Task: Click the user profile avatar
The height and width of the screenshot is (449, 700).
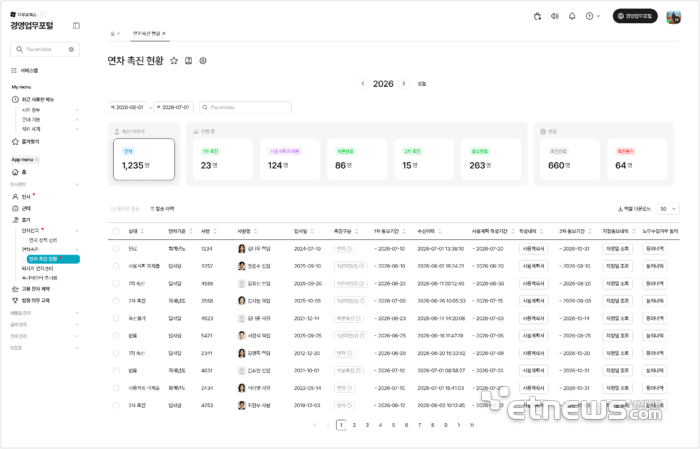Action: 673,17
